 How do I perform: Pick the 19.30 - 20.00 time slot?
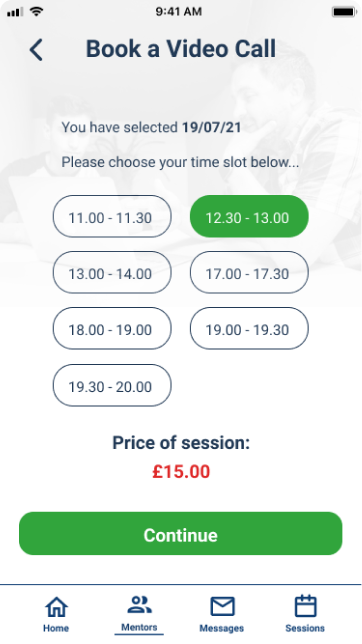112,385
